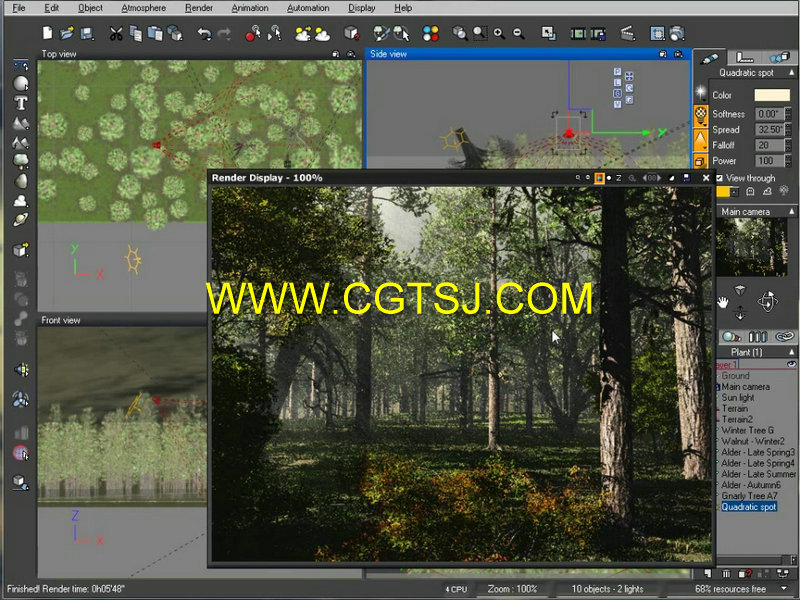Screen dimensions: 800x600
Task: Click the save picture icon in Render Display
Action: [x=686, y=178]
